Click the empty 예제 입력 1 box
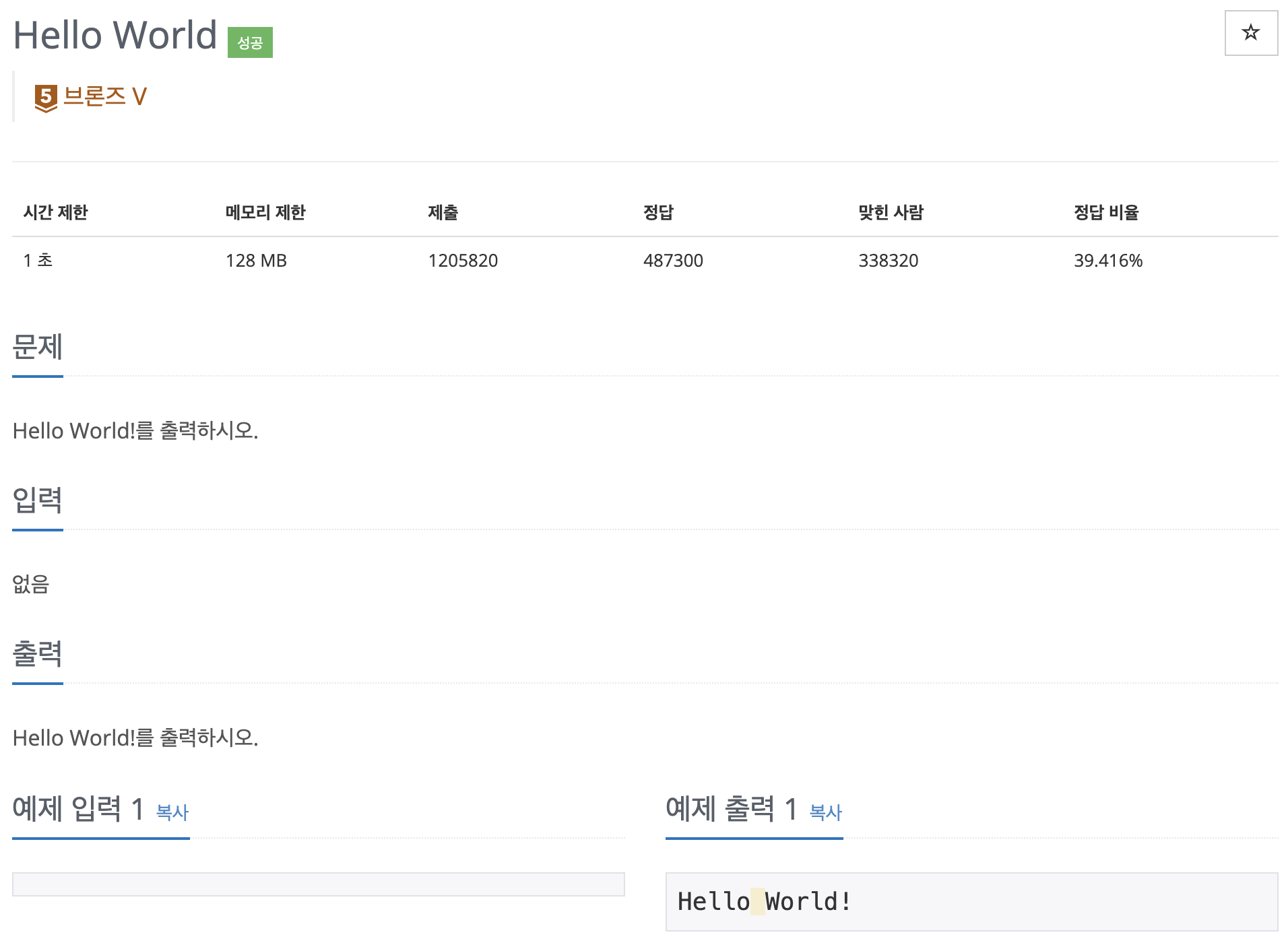Screen dimensions: 1288x947 [x=318, y=883]
